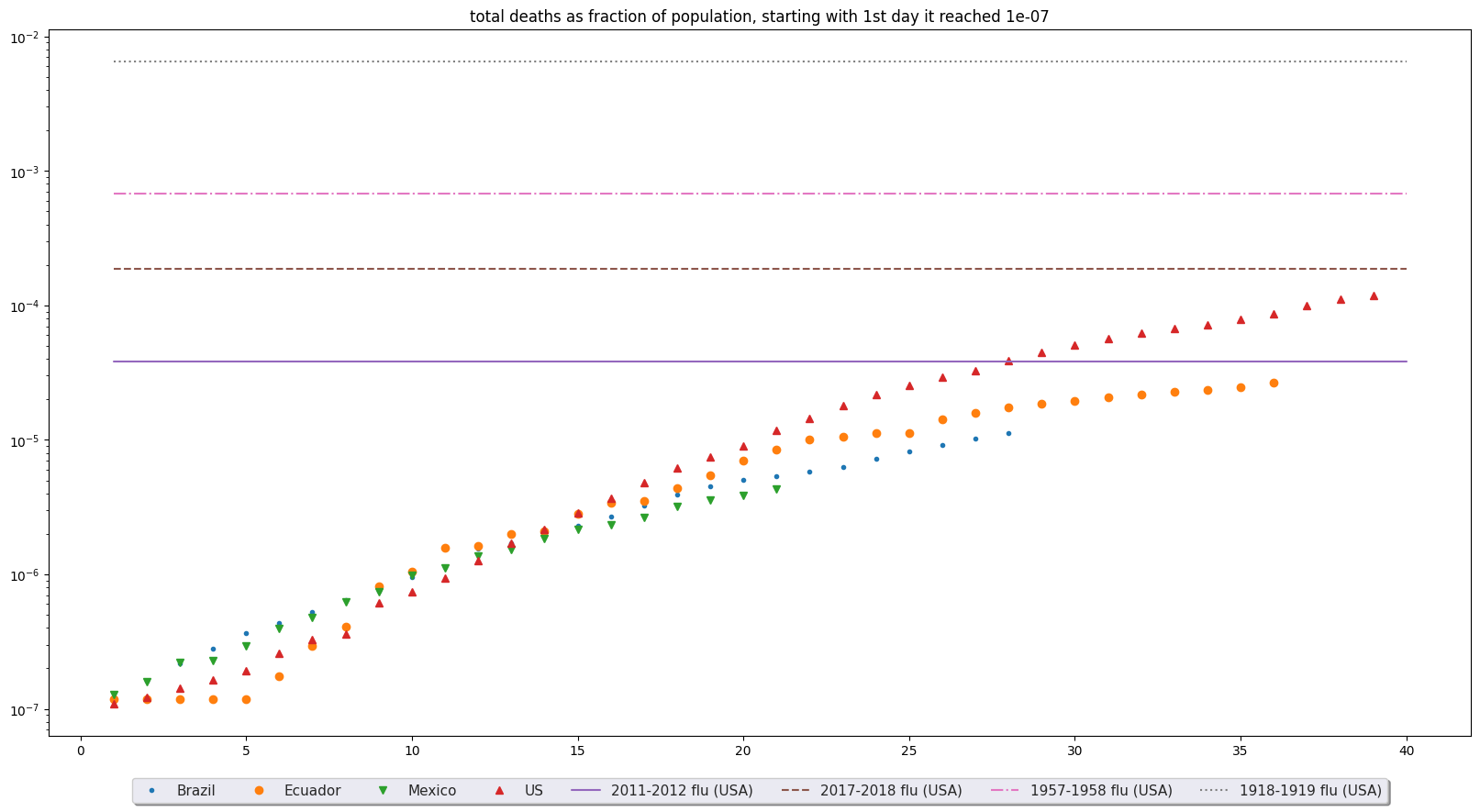Click the pink dash-dot line sample in legend

pyautogui.click(x=1006, y=790)
